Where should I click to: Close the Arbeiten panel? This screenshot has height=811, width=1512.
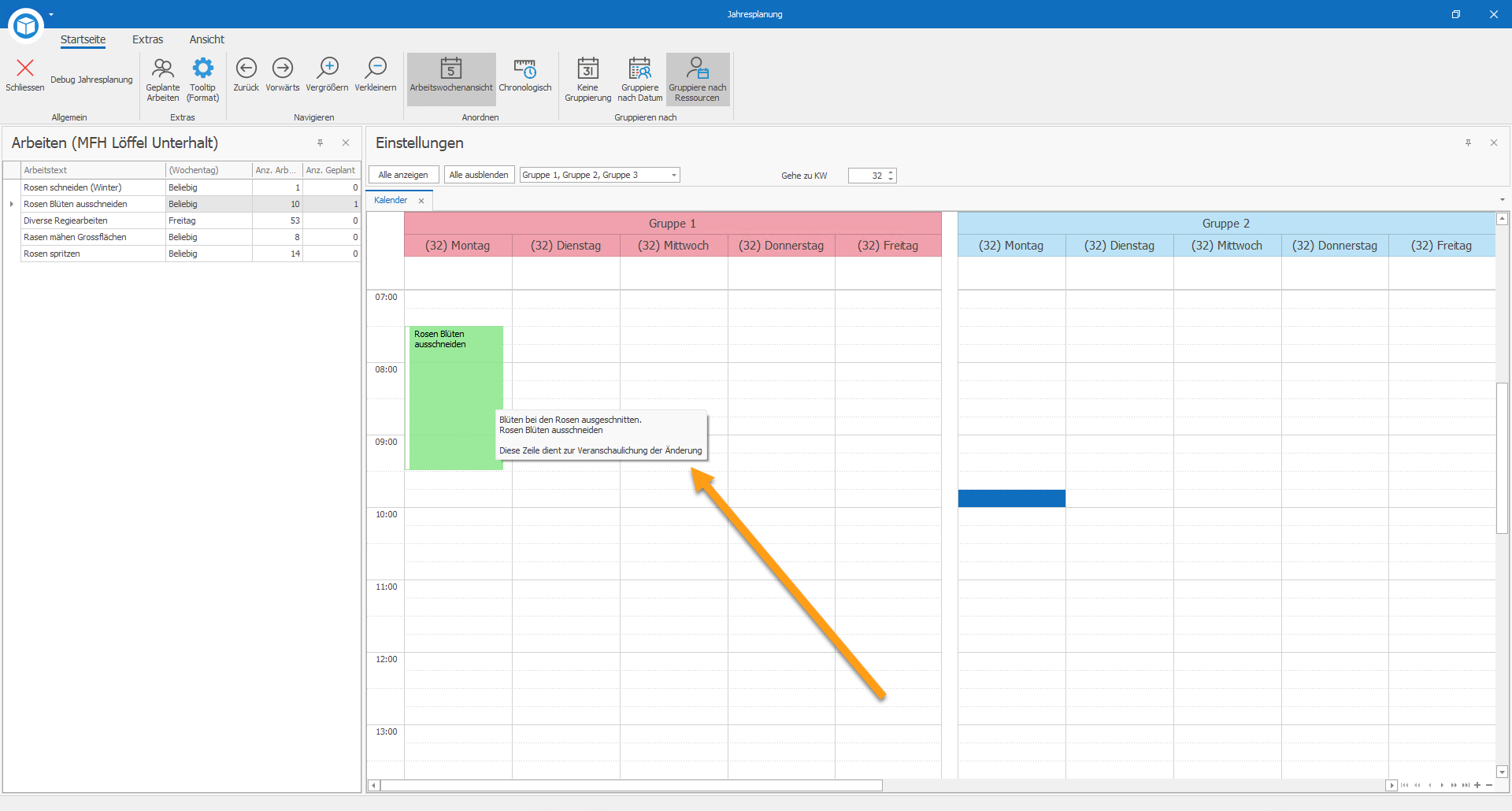pyautogui.click(x=346, y=143)
